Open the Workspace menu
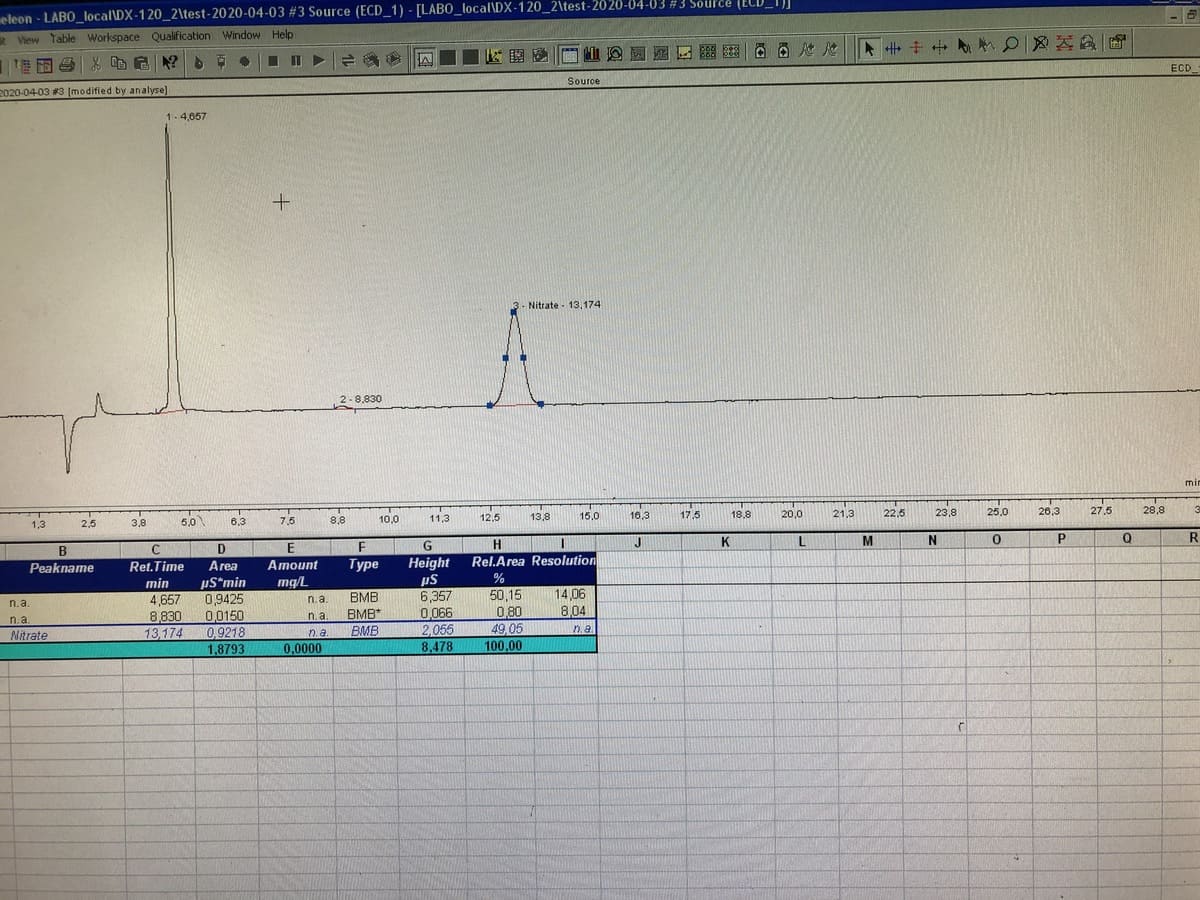Viewport: 1200px width, 900px height. (113, 37)
